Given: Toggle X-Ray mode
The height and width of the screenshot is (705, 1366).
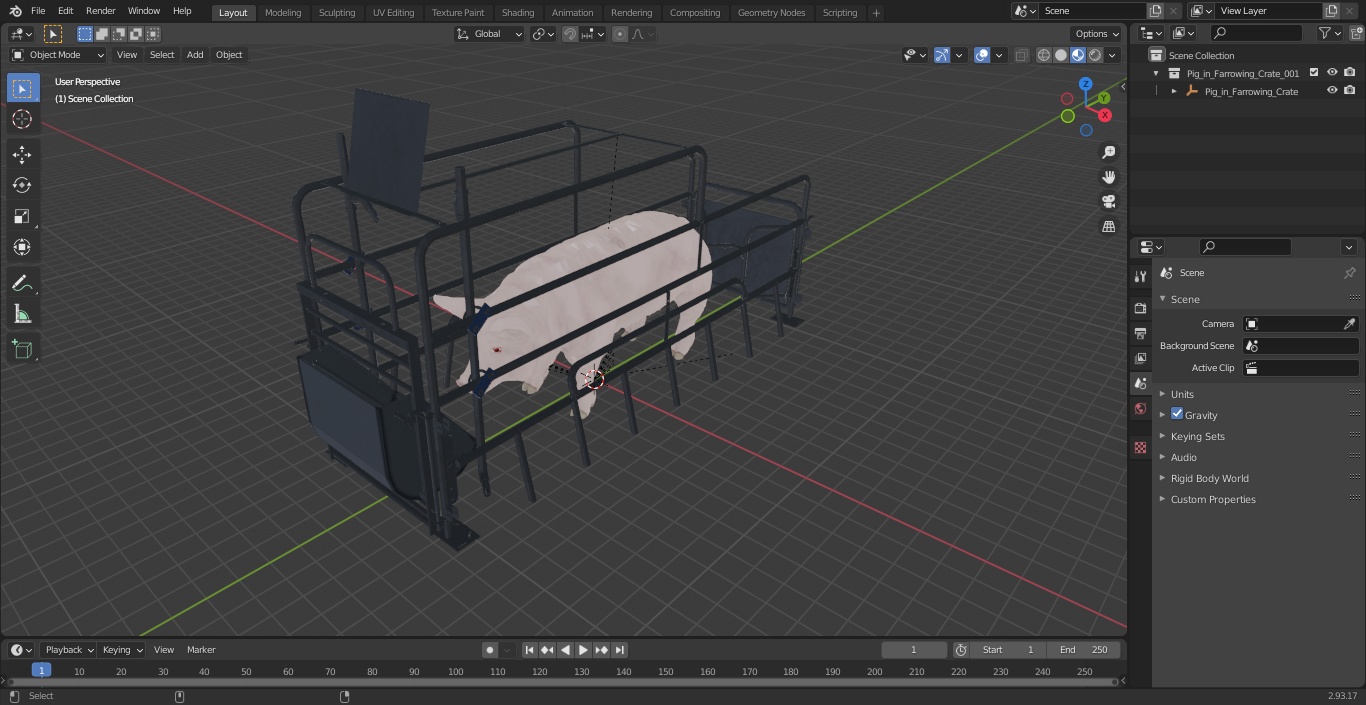Looking at the screenshot, I should tap(1021, 55).
